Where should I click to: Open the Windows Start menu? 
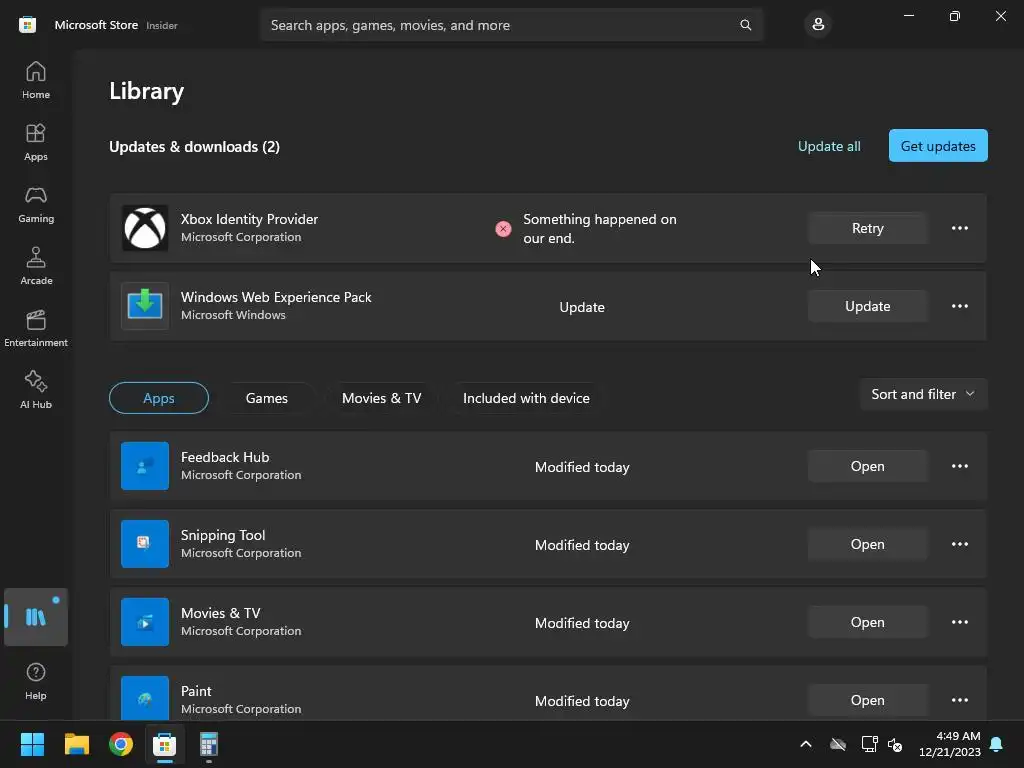pyautogui.click(x=32, y=744)
